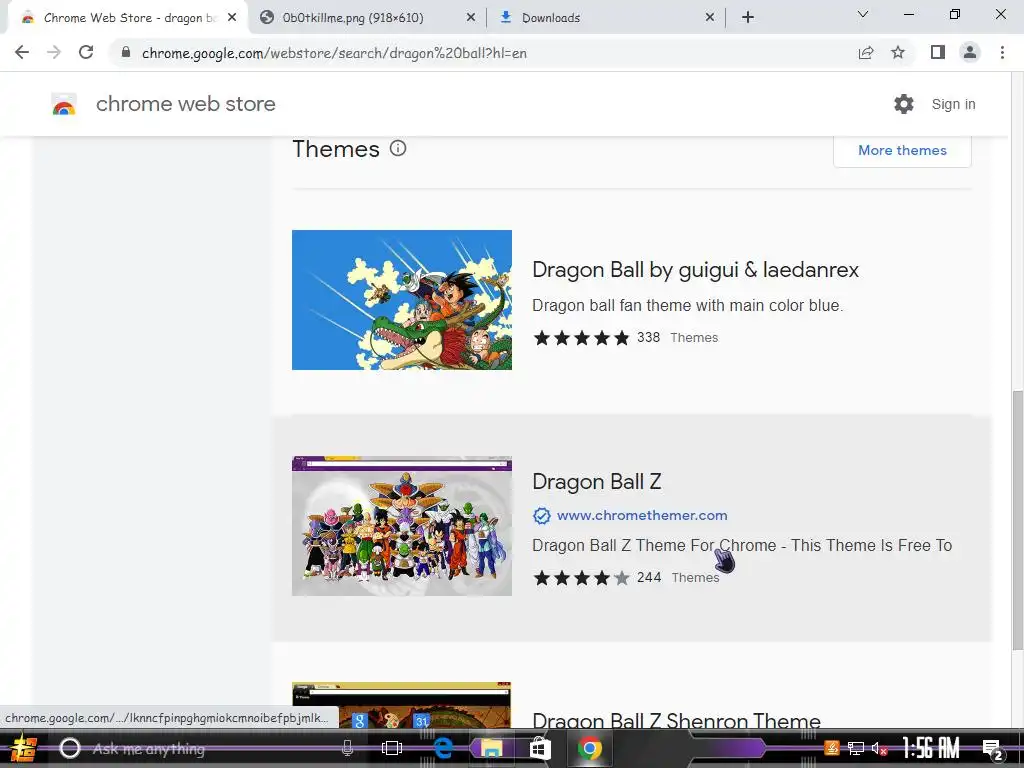Click the network tray icon
Image resolution: width=1024 pixels, height=768 pixels.
coord(856,748)
